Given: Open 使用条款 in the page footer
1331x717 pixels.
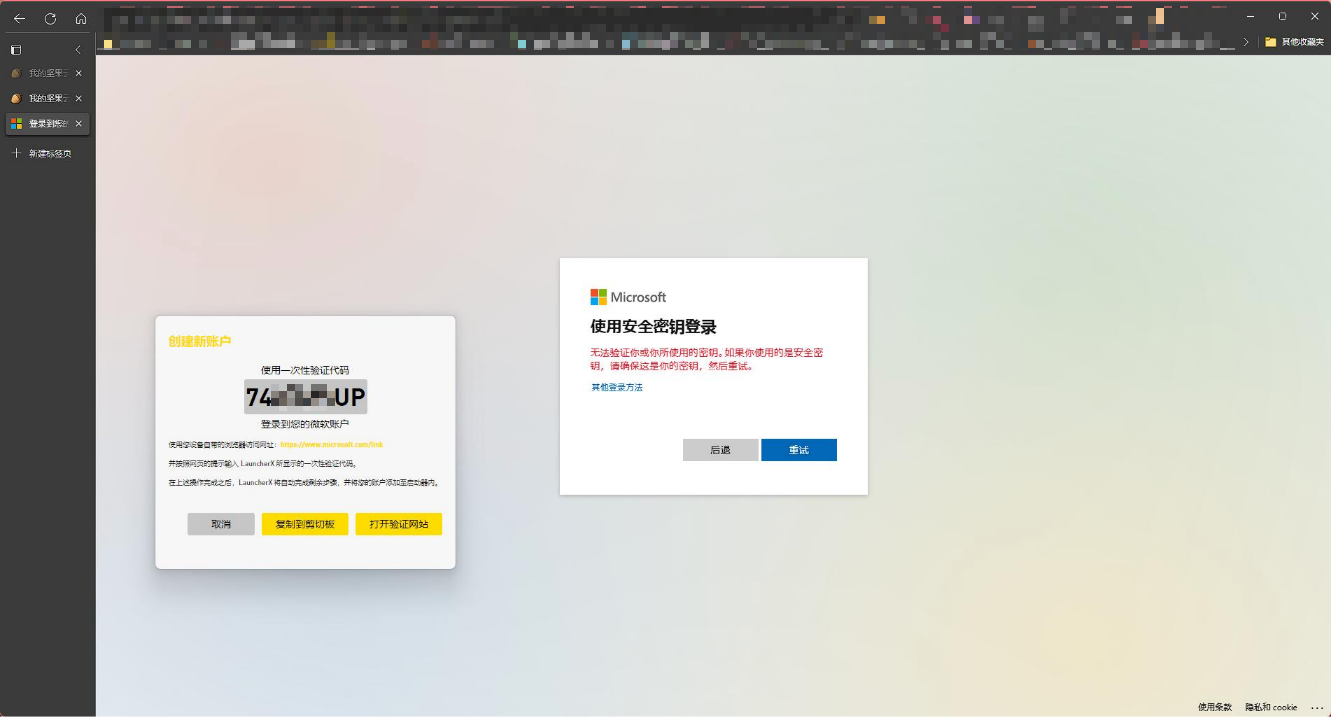Looking at the screenshot, I should [x=1215, y=707].
